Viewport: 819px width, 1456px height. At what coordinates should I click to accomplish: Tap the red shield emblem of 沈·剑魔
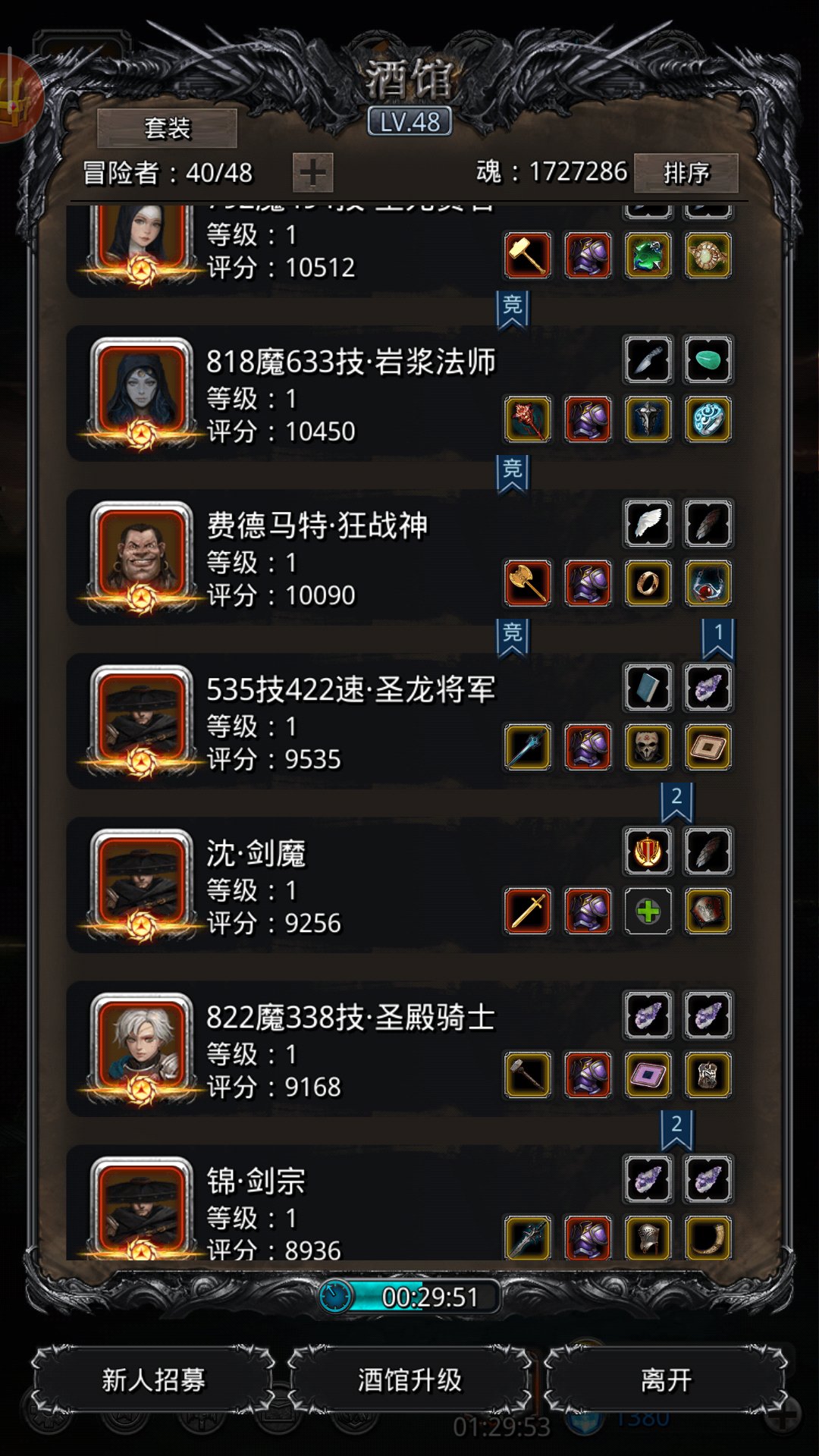648,852
